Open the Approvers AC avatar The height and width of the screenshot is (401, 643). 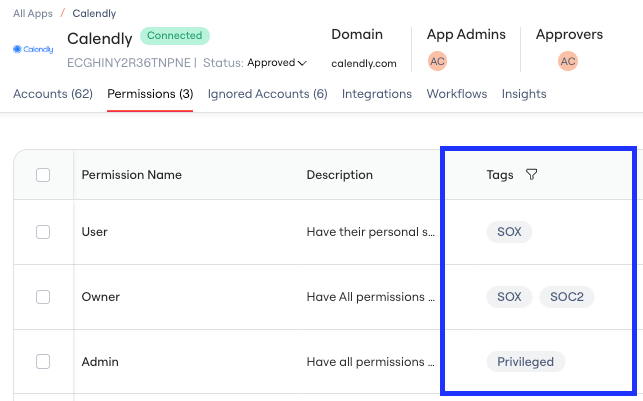568,62
